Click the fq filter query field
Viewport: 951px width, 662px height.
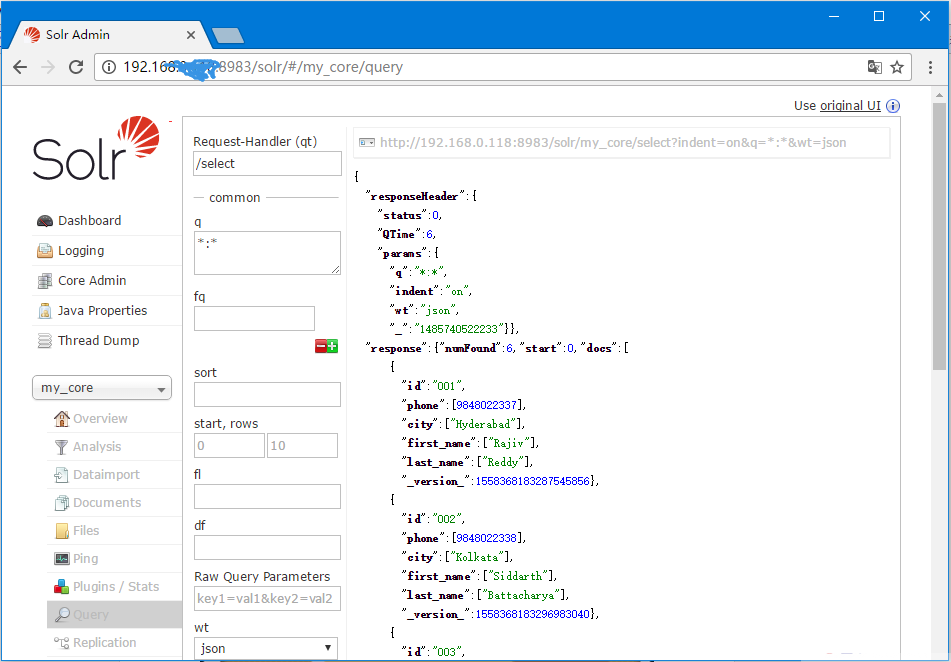(254, 319)
